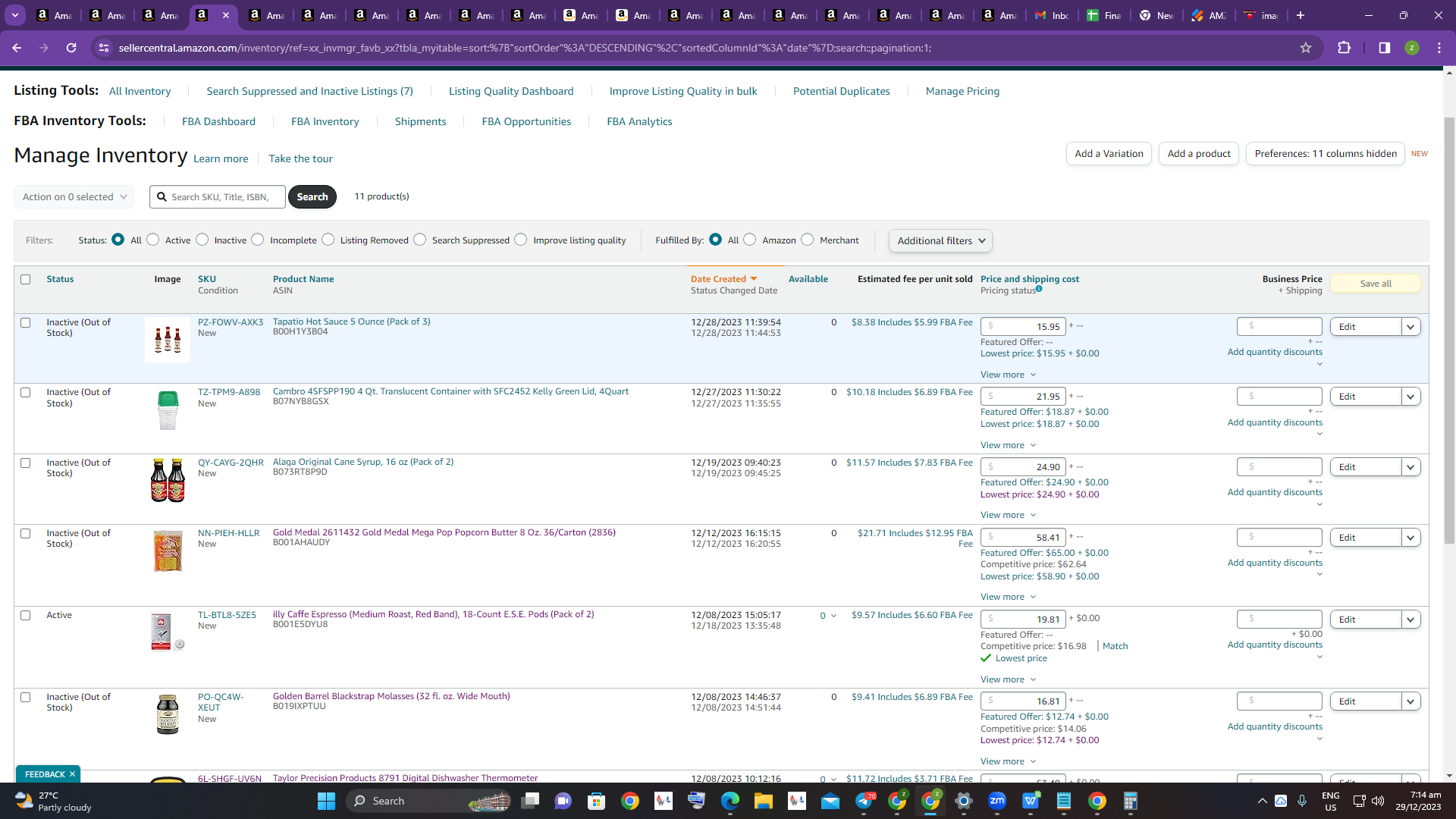This screenshot has width=1456, height=819.
Task: Select Fulfilled By Merchant filter
Action: pyautogui.click(x=808, y=240)
